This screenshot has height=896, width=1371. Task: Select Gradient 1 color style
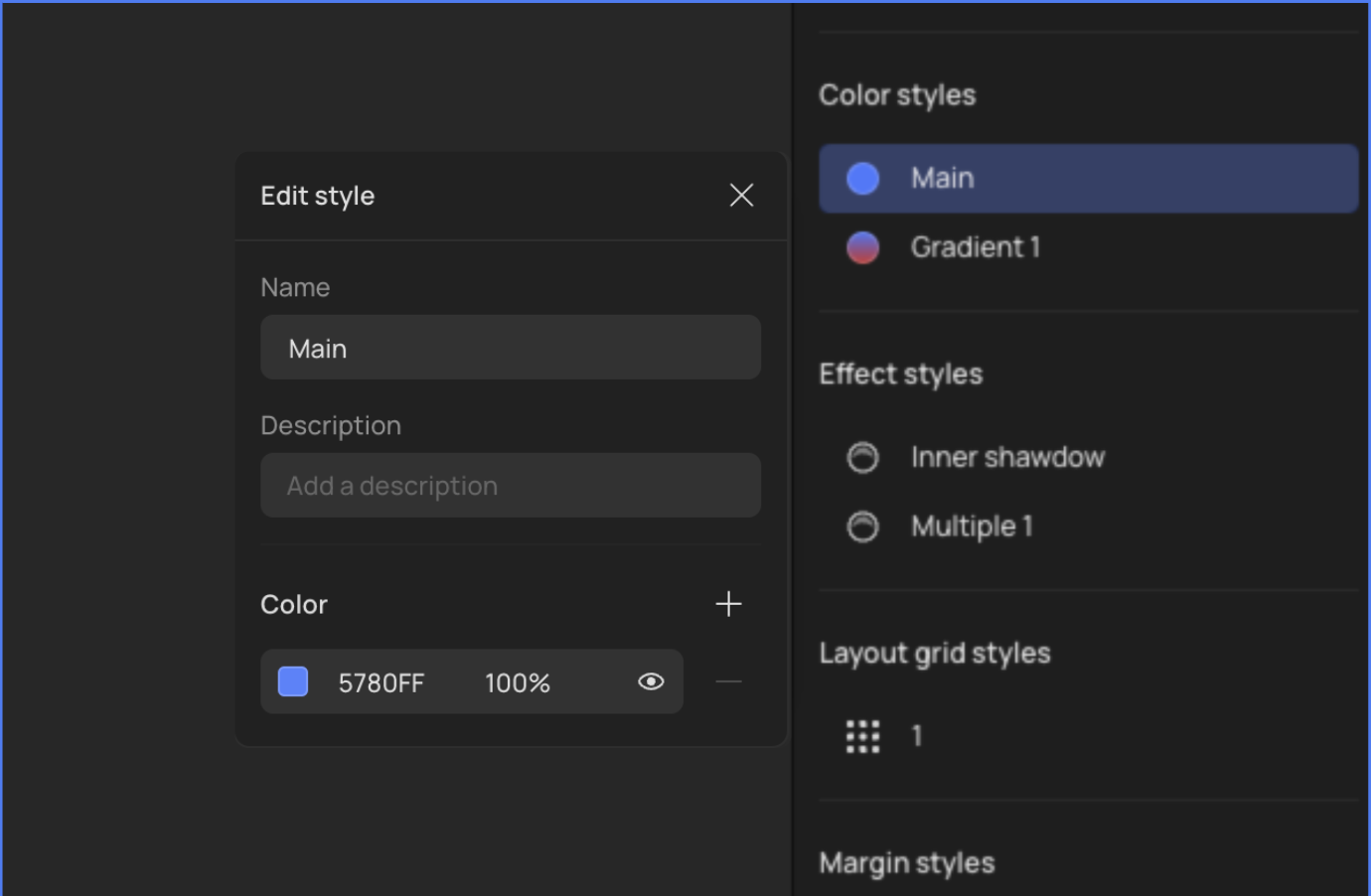(x=1088, y=247)
